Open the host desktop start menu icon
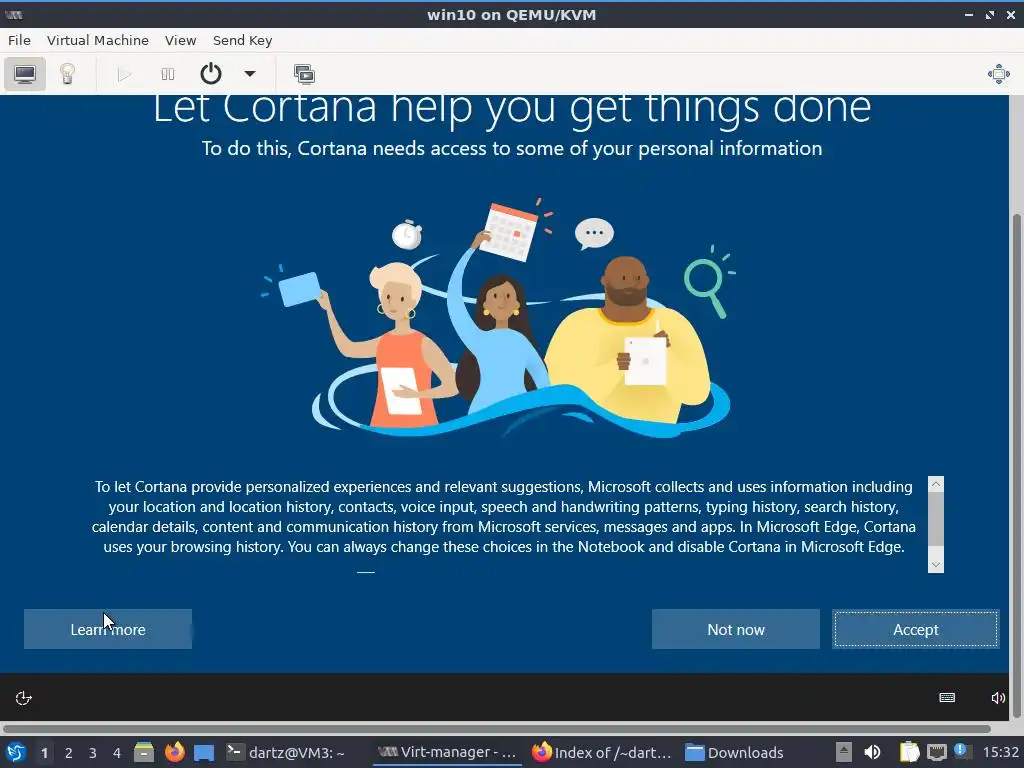 click(x=16, y=752)
